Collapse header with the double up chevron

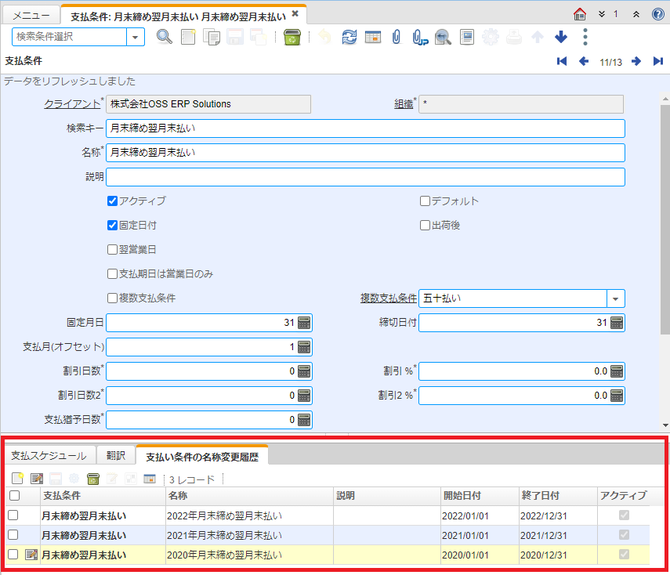[x=636, y=15]
